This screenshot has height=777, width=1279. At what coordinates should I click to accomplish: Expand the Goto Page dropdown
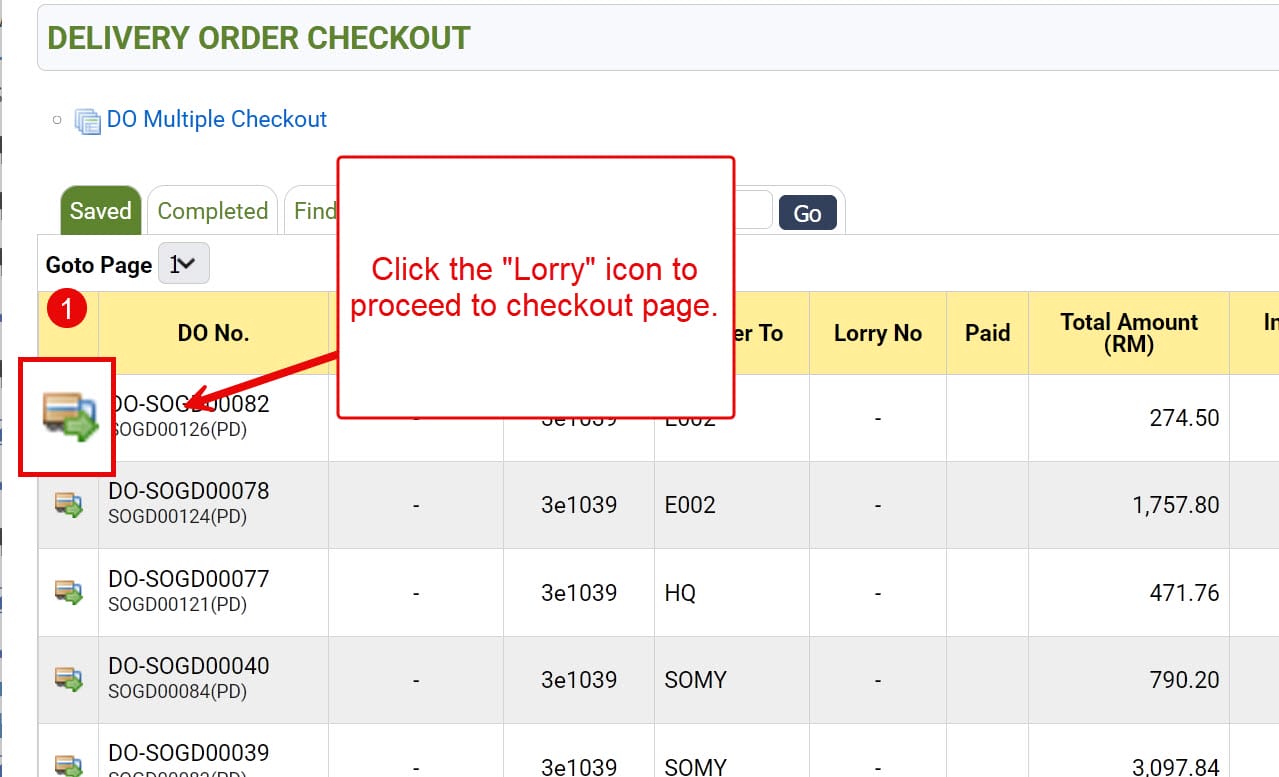[x=183, y=264]
